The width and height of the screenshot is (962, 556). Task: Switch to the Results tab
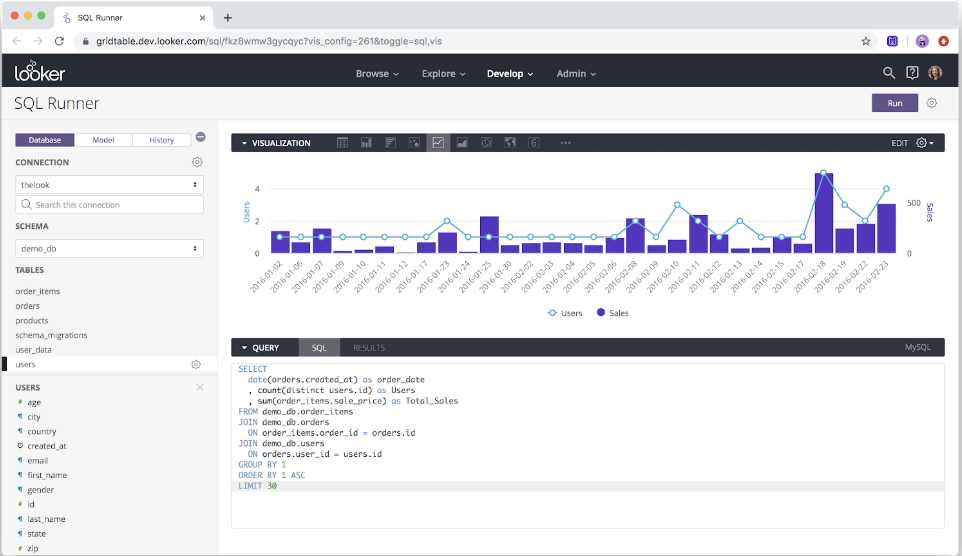point(368,348)
